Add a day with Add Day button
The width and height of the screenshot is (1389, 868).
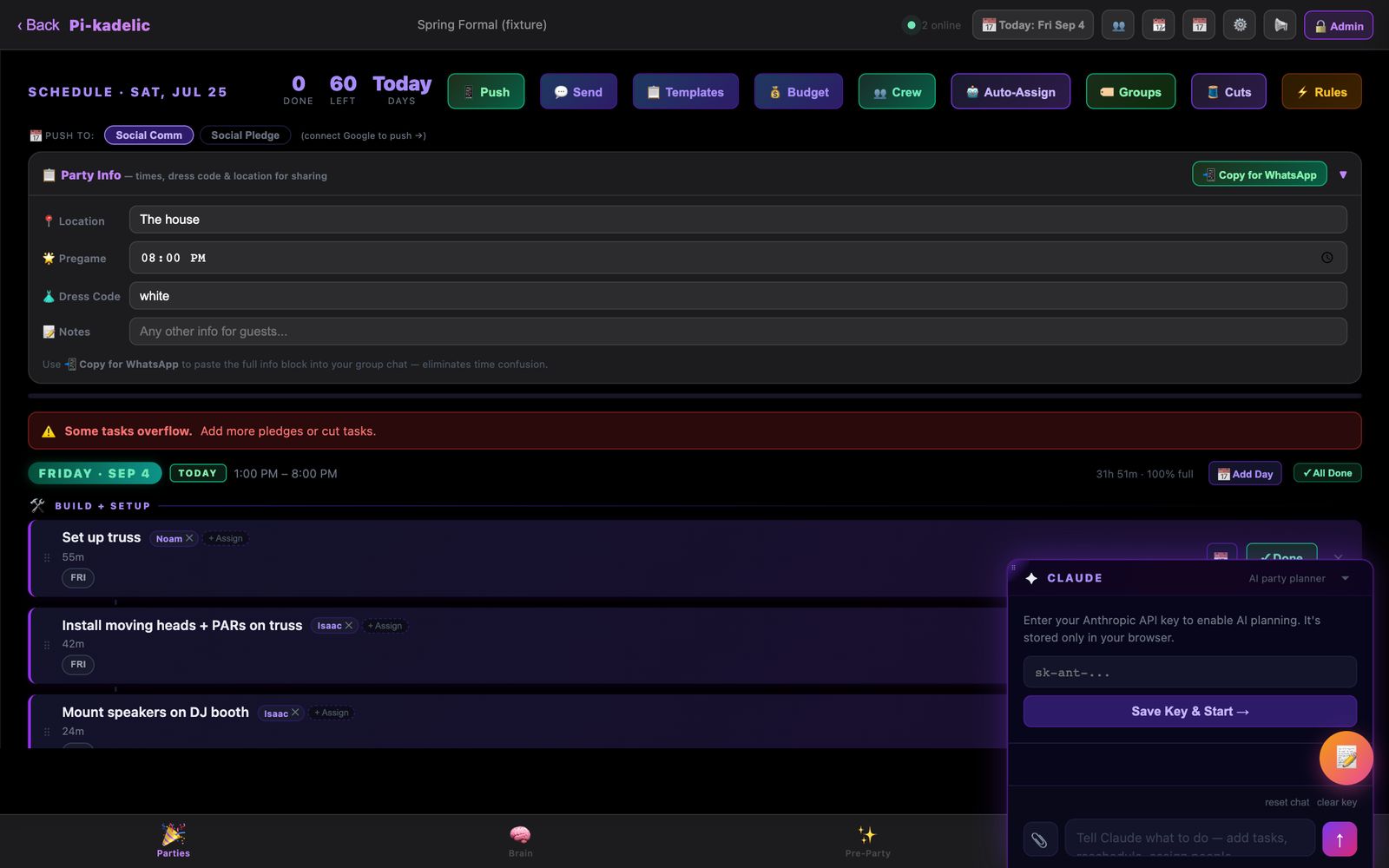(1245, 473)
